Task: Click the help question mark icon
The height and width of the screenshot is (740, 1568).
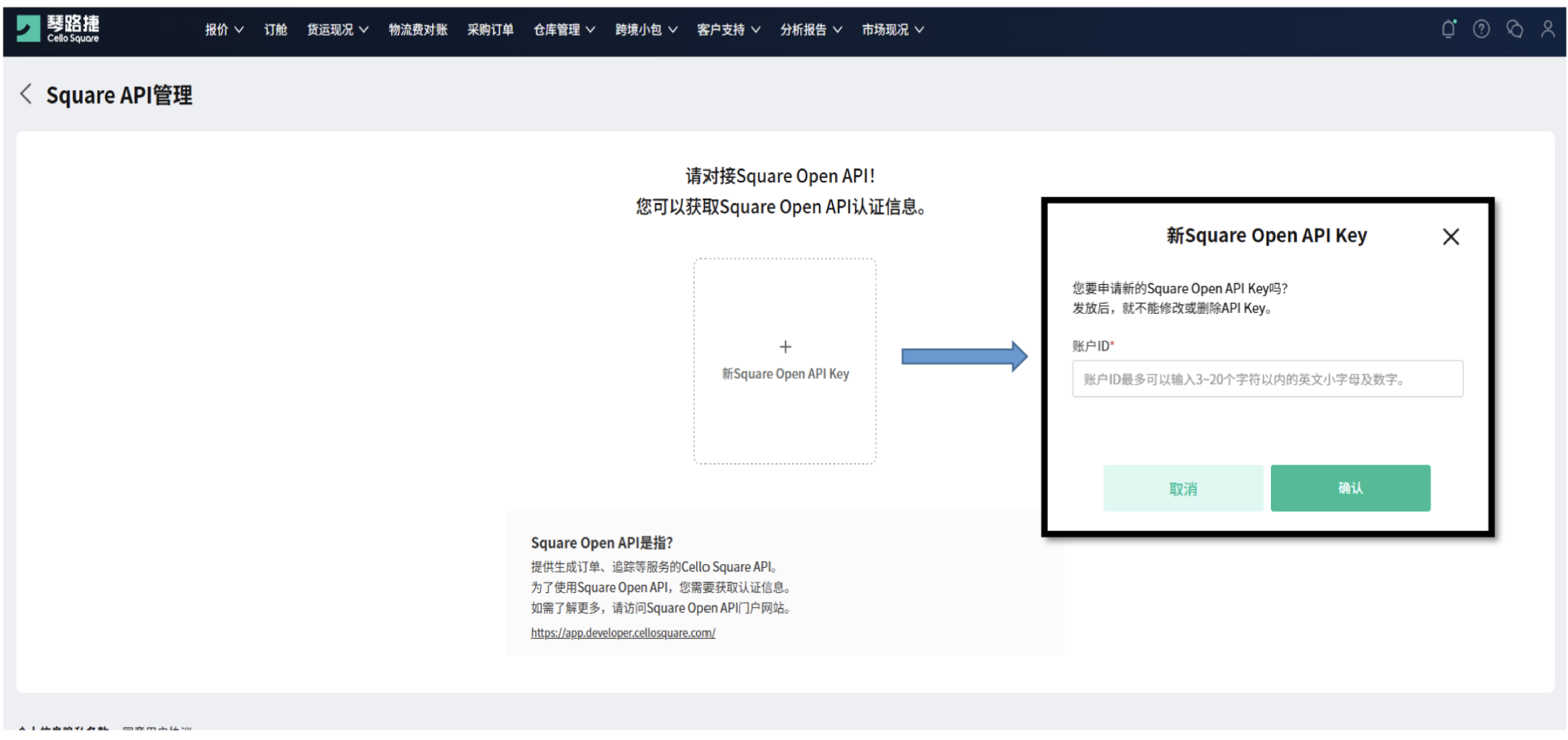Action: (x=1482, y=28)
